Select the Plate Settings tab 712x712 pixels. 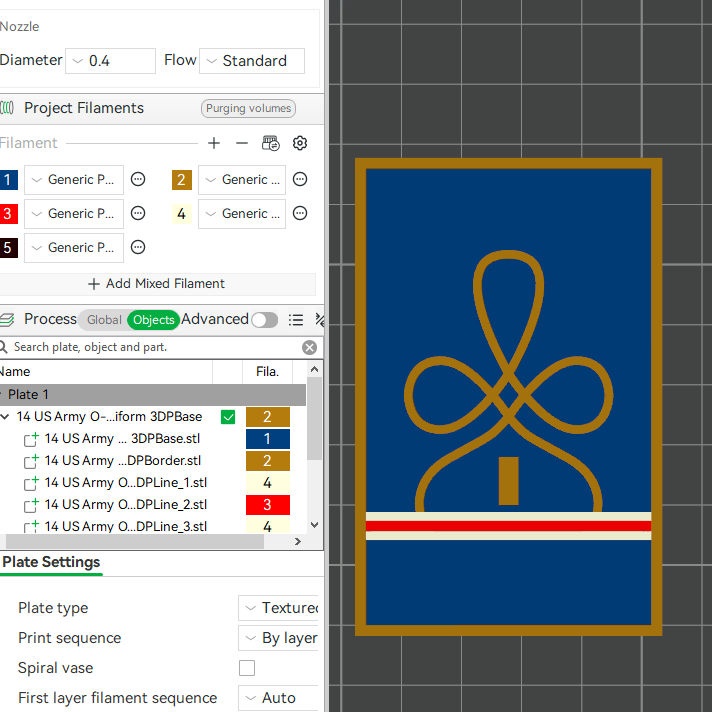(51, 562)
